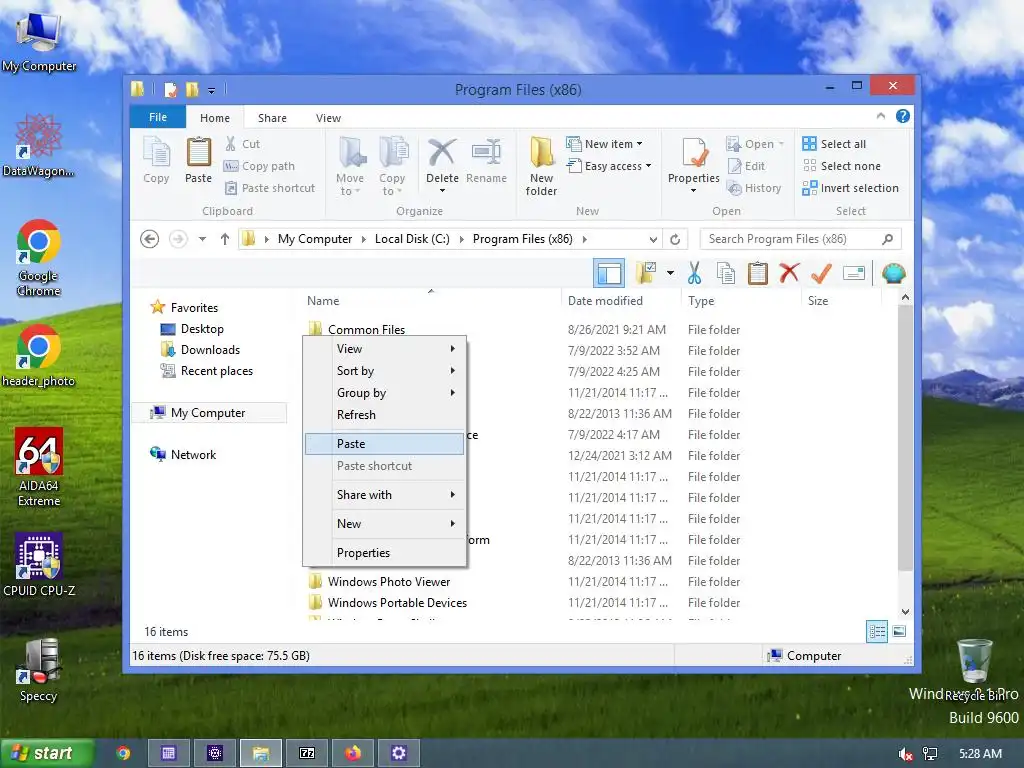1024x768 pixels.
Task: Switch to the Share tab
Action: click(272, 118)
